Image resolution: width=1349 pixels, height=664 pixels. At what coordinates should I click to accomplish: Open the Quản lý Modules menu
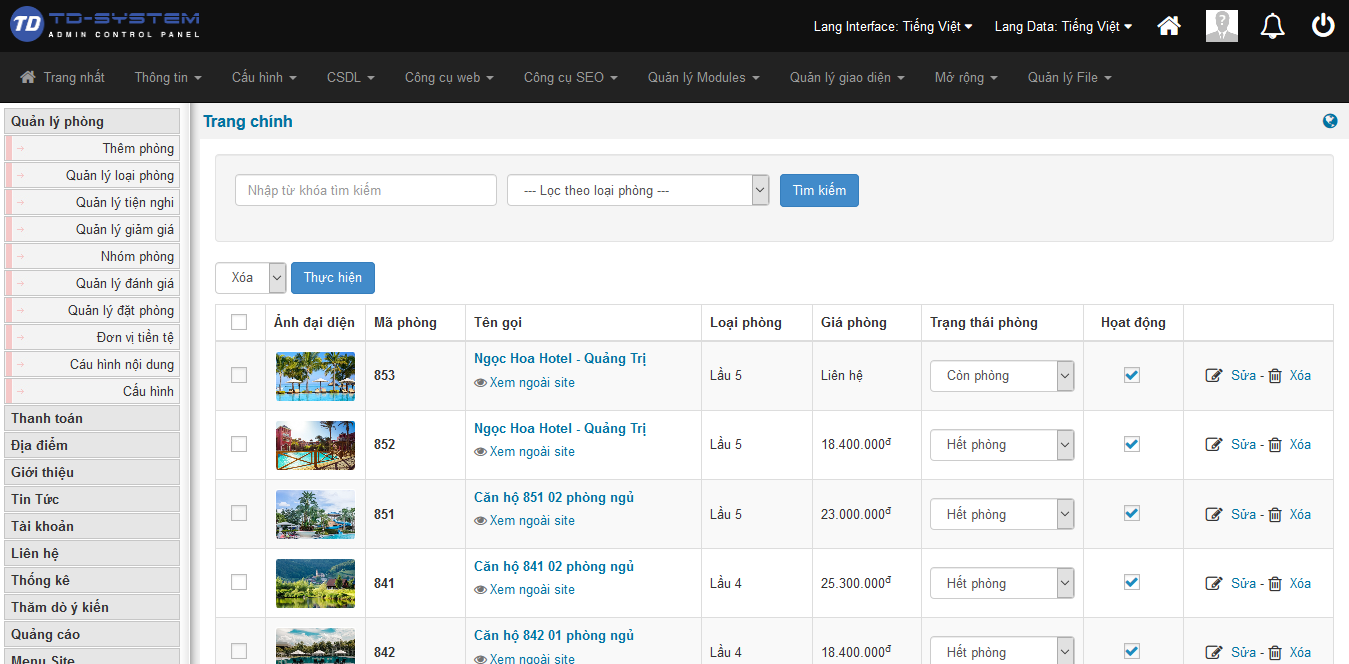(x=703, y=77)
